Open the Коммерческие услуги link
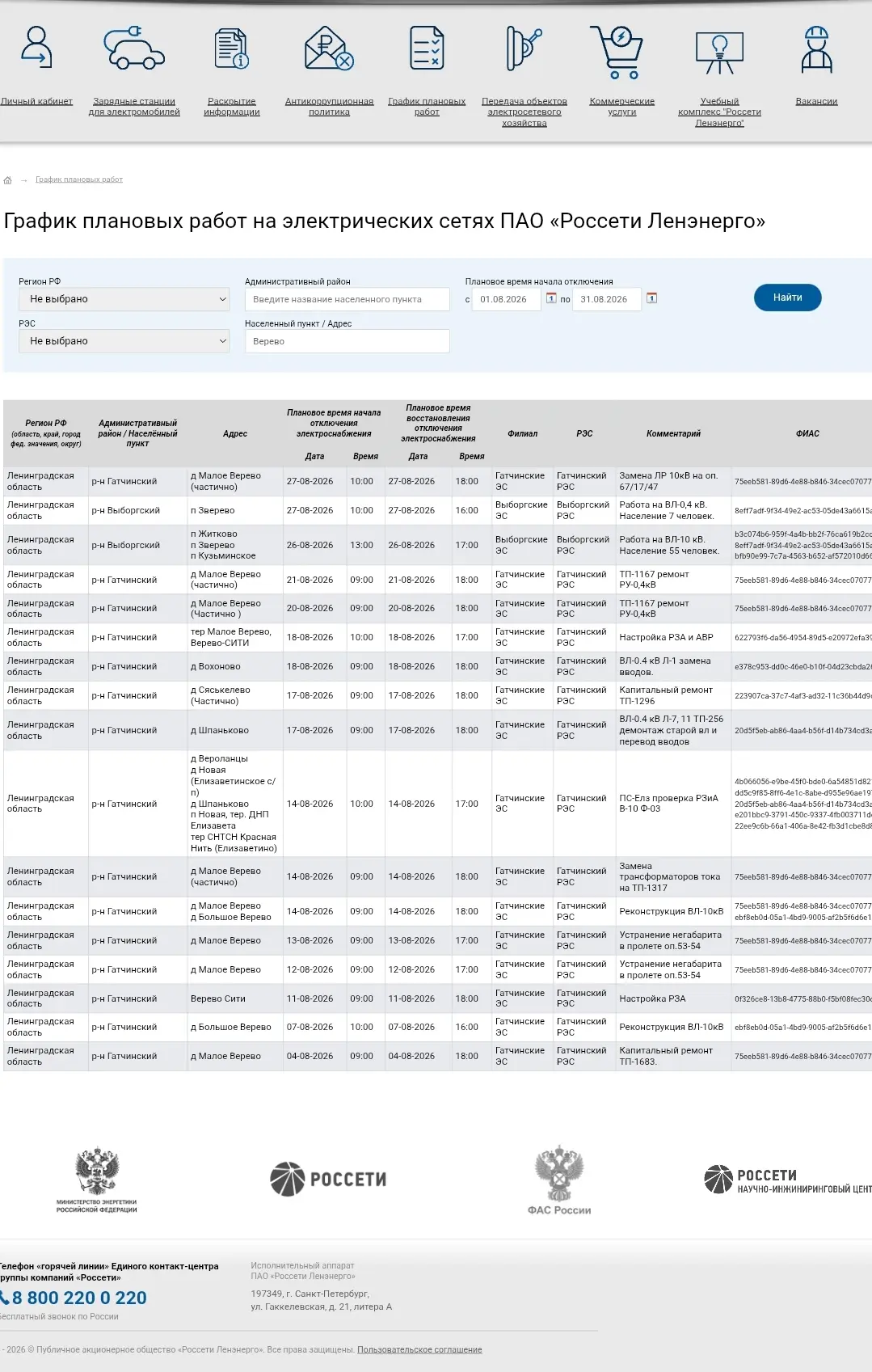 pyautogui.click(x=622, y=107)
